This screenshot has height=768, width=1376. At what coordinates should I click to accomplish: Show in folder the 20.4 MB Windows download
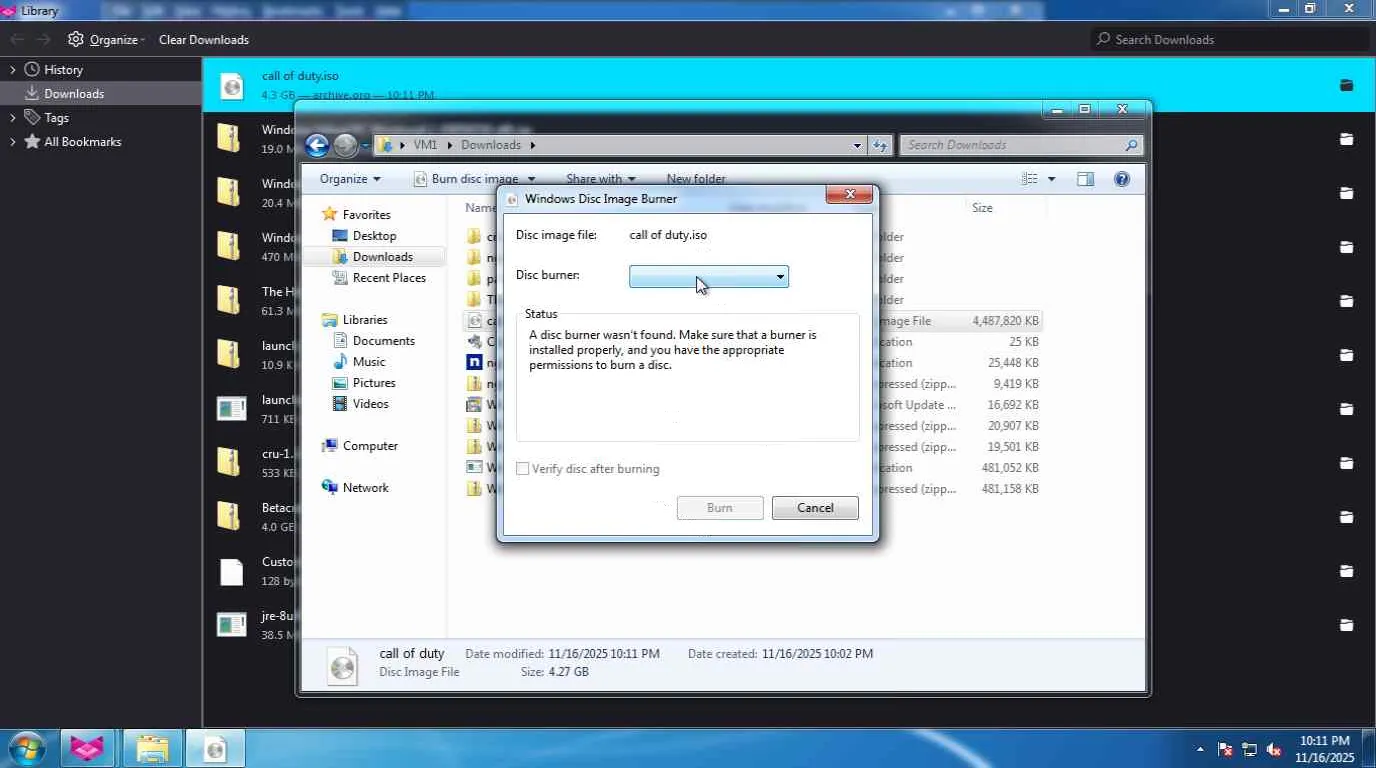pyautogui.click(x=1346, y=193)
